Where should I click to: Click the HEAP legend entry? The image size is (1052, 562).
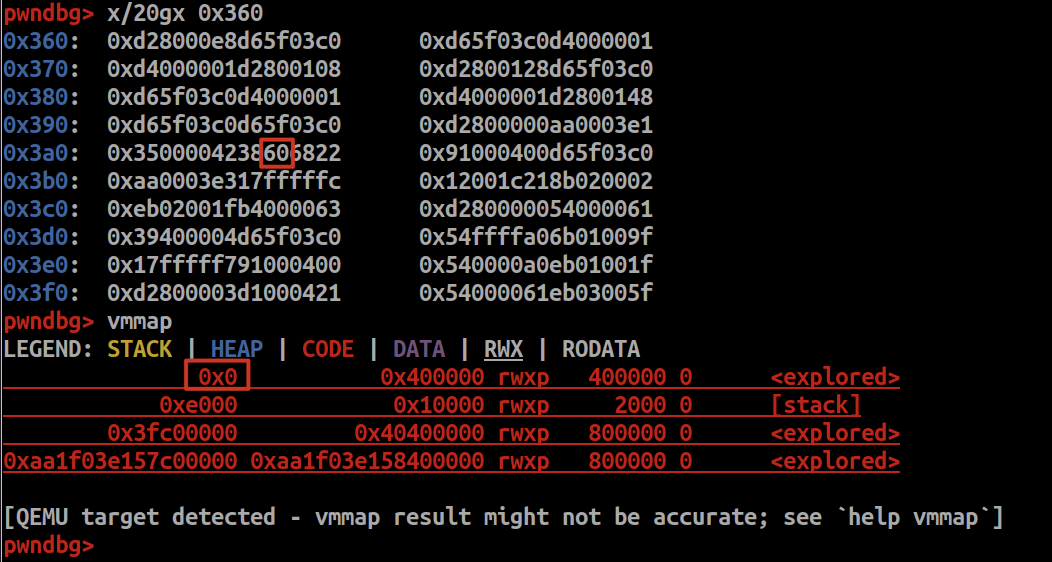tap(237, 349)
